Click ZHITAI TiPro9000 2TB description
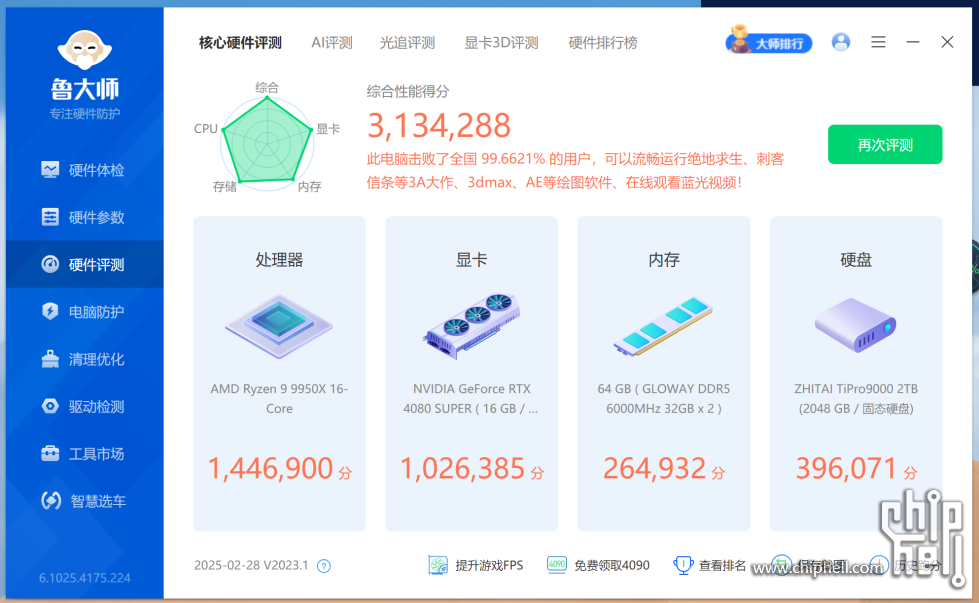This screenshot has height=603, width=979. (x=856, y=398)
